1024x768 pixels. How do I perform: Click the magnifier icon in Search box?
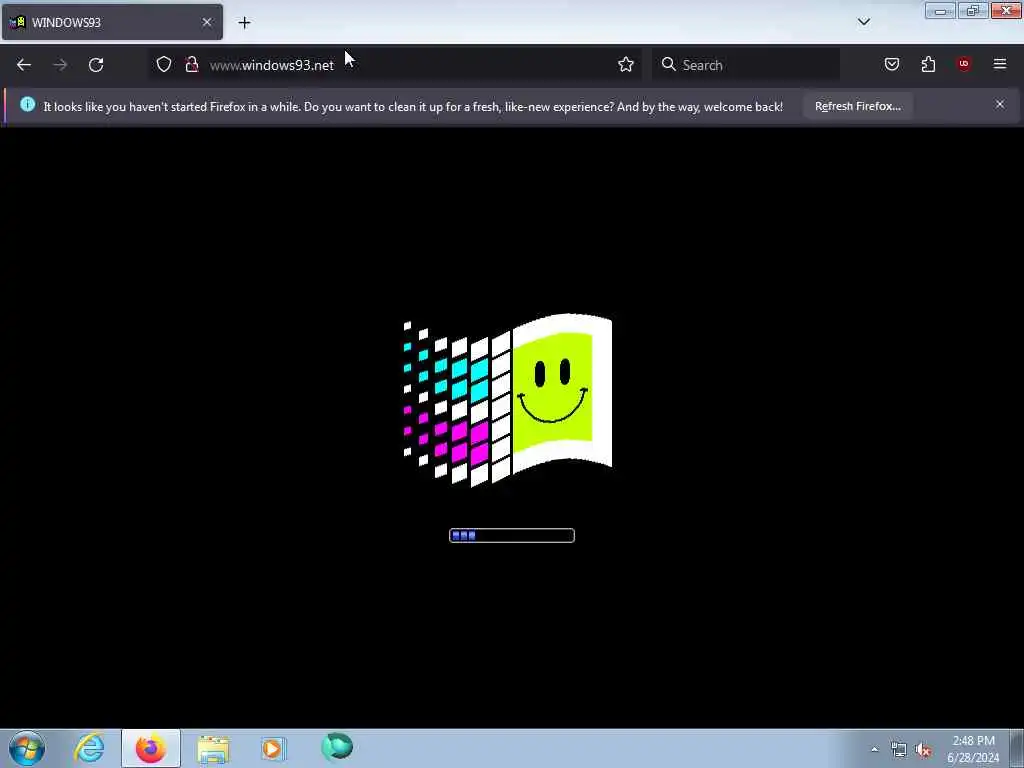tap(668, 64)
